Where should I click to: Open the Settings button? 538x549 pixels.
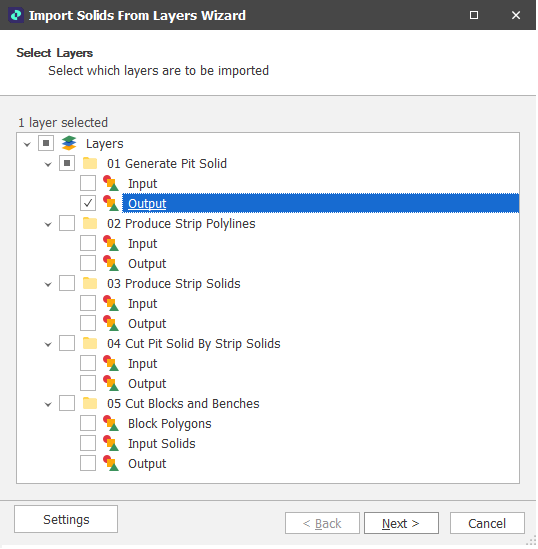point(66,519)
